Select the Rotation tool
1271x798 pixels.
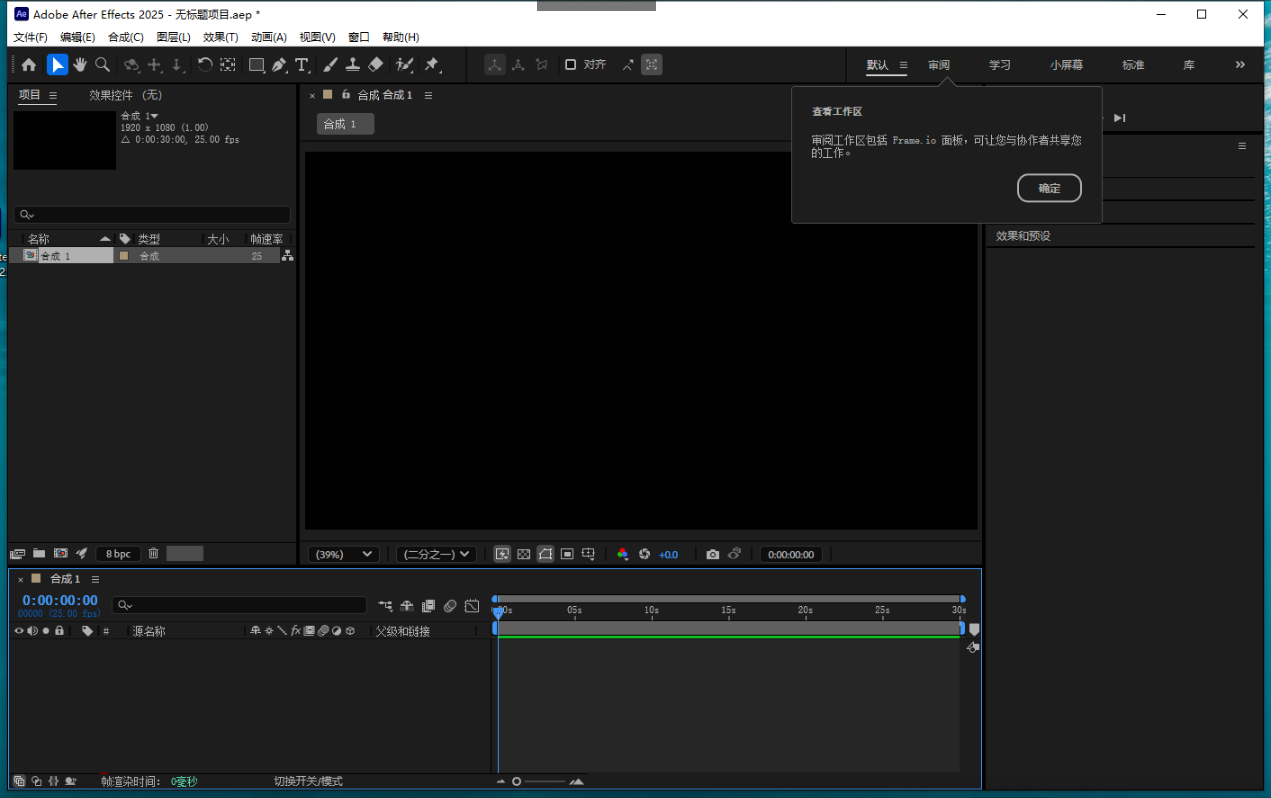[x=204, y=65]
